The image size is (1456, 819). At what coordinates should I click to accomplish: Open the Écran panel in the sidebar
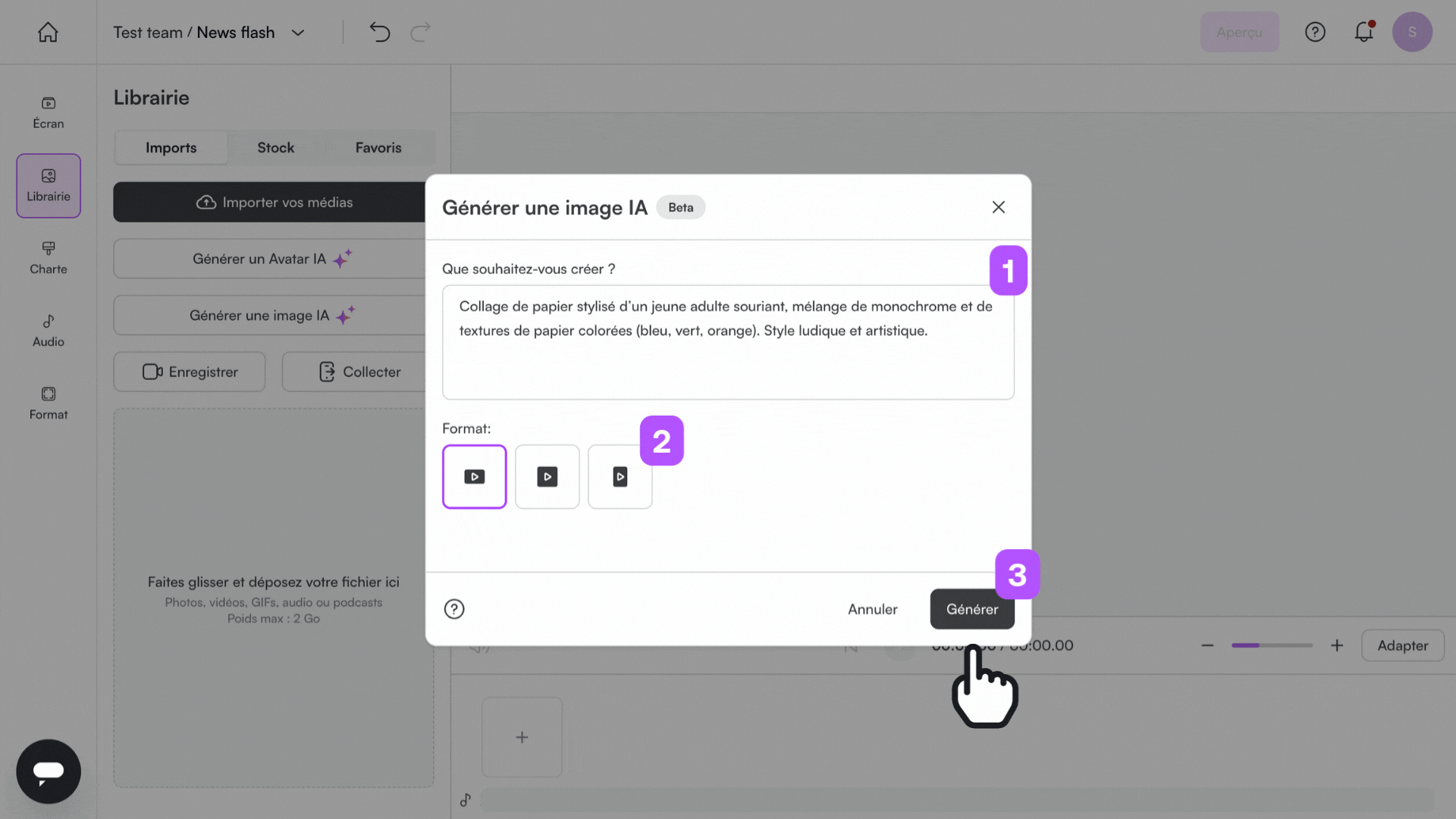[x=48, y=111]
